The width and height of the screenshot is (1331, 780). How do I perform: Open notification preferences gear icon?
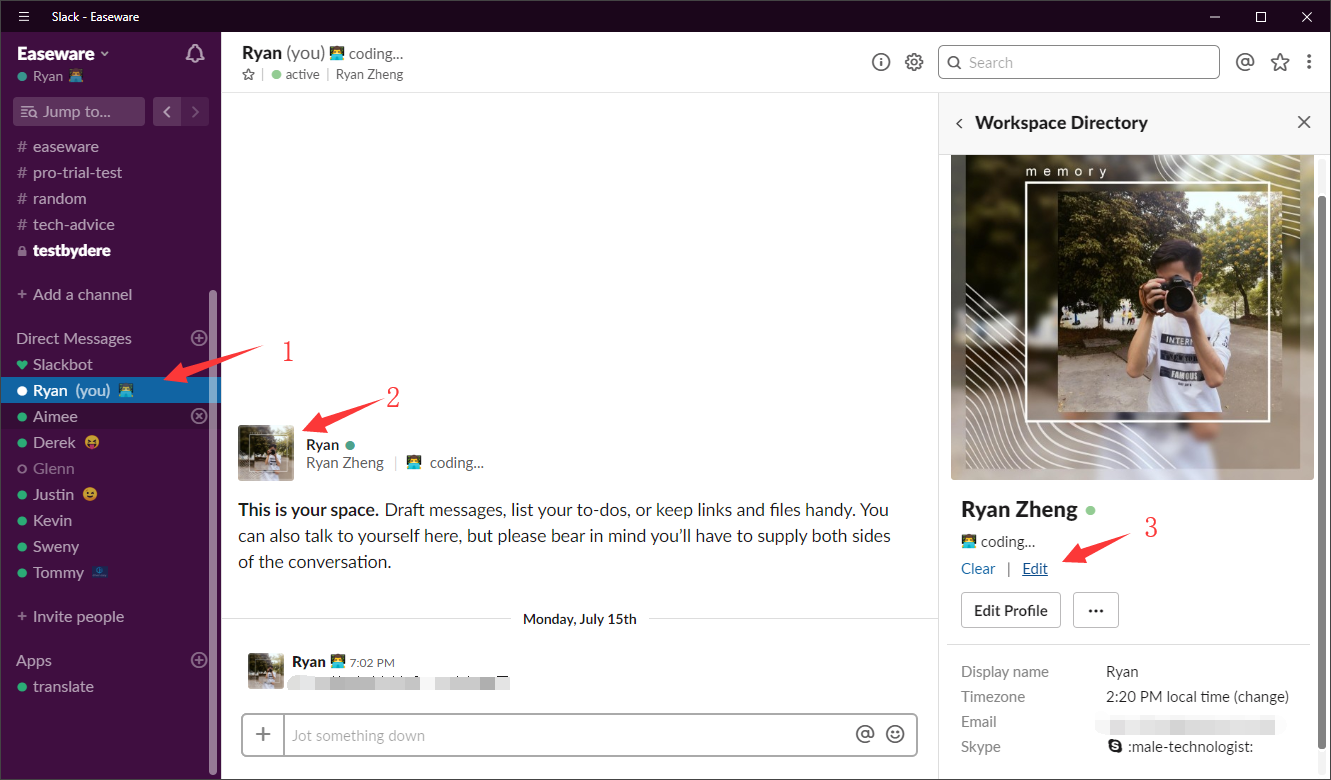click(x=913, y=61)
